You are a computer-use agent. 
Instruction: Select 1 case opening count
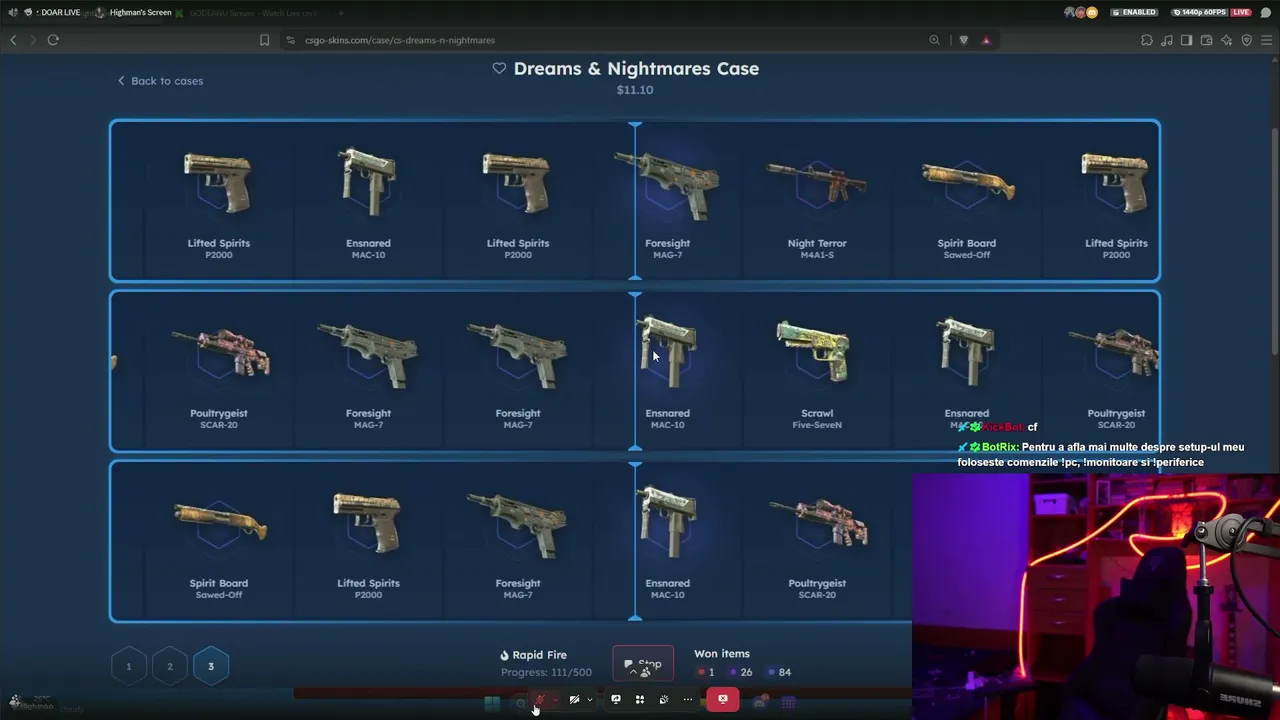tap(129, 666)
